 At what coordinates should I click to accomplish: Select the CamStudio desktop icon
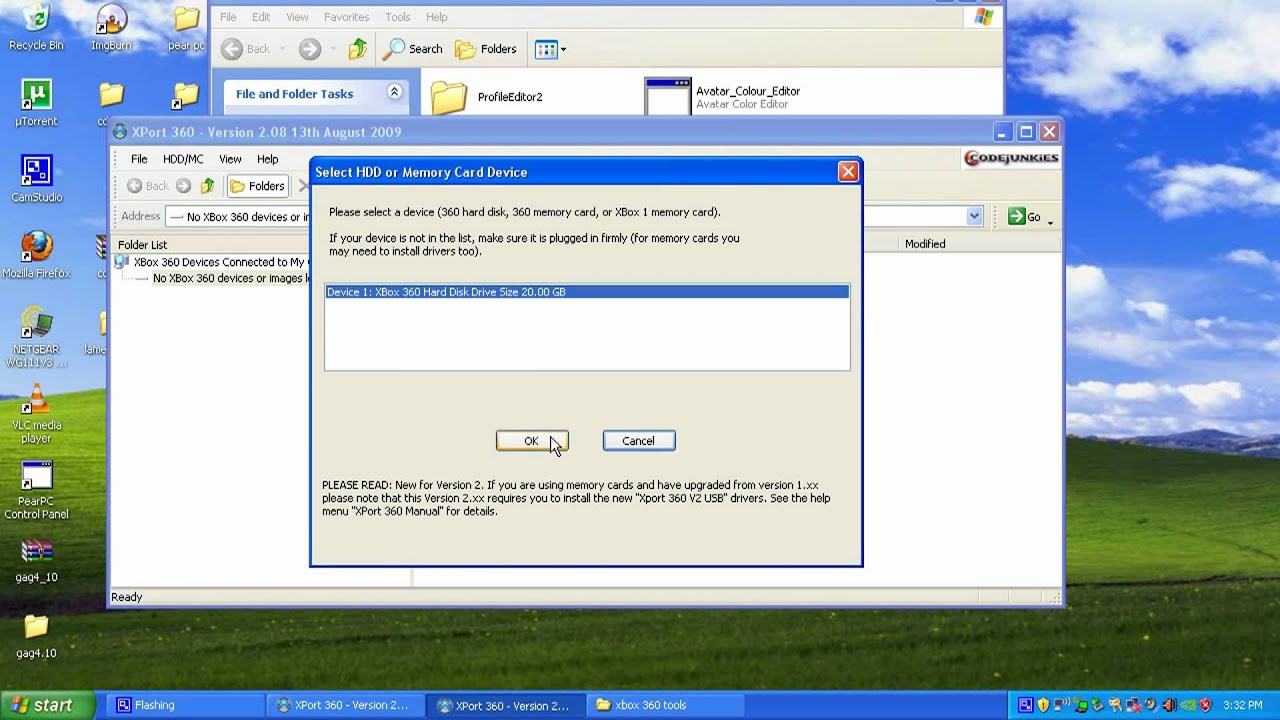tap(36, 179)
